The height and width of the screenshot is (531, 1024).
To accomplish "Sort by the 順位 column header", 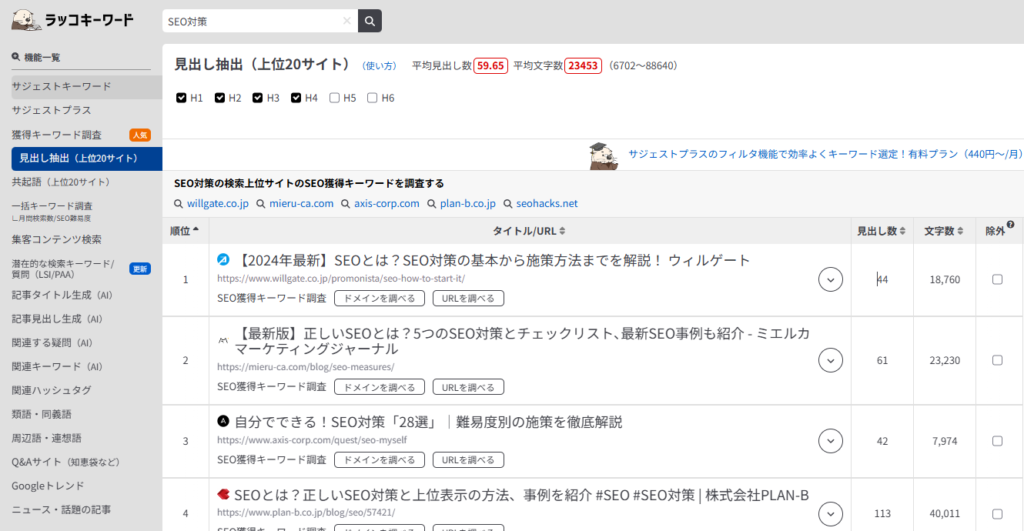I will click(185, 231).
